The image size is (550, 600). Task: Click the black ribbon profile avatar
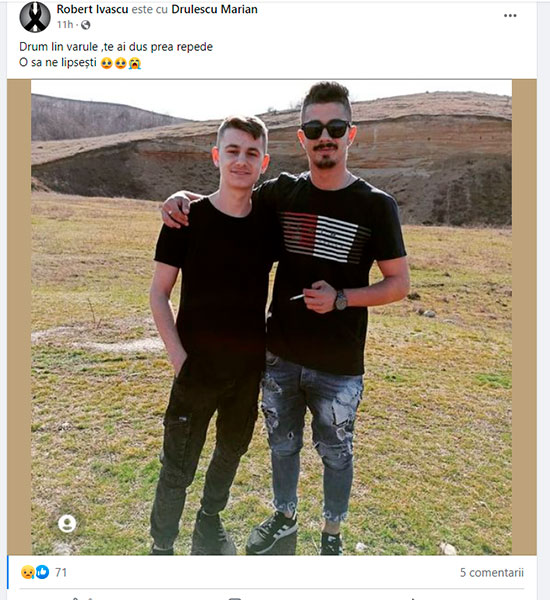[x=35, y=17]
